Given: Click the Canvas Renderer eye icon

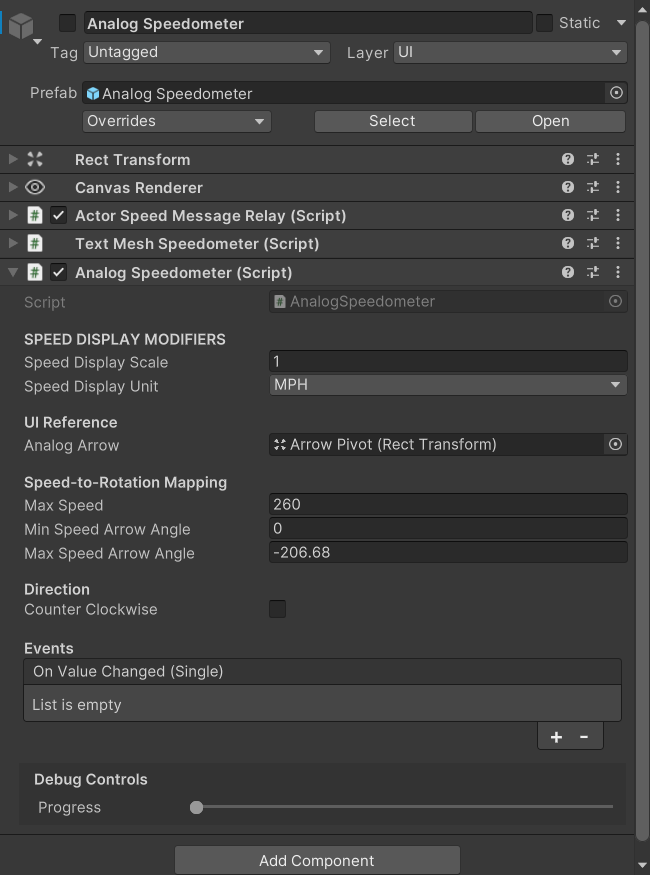Looking at the screenshot, I should (35, 188).
